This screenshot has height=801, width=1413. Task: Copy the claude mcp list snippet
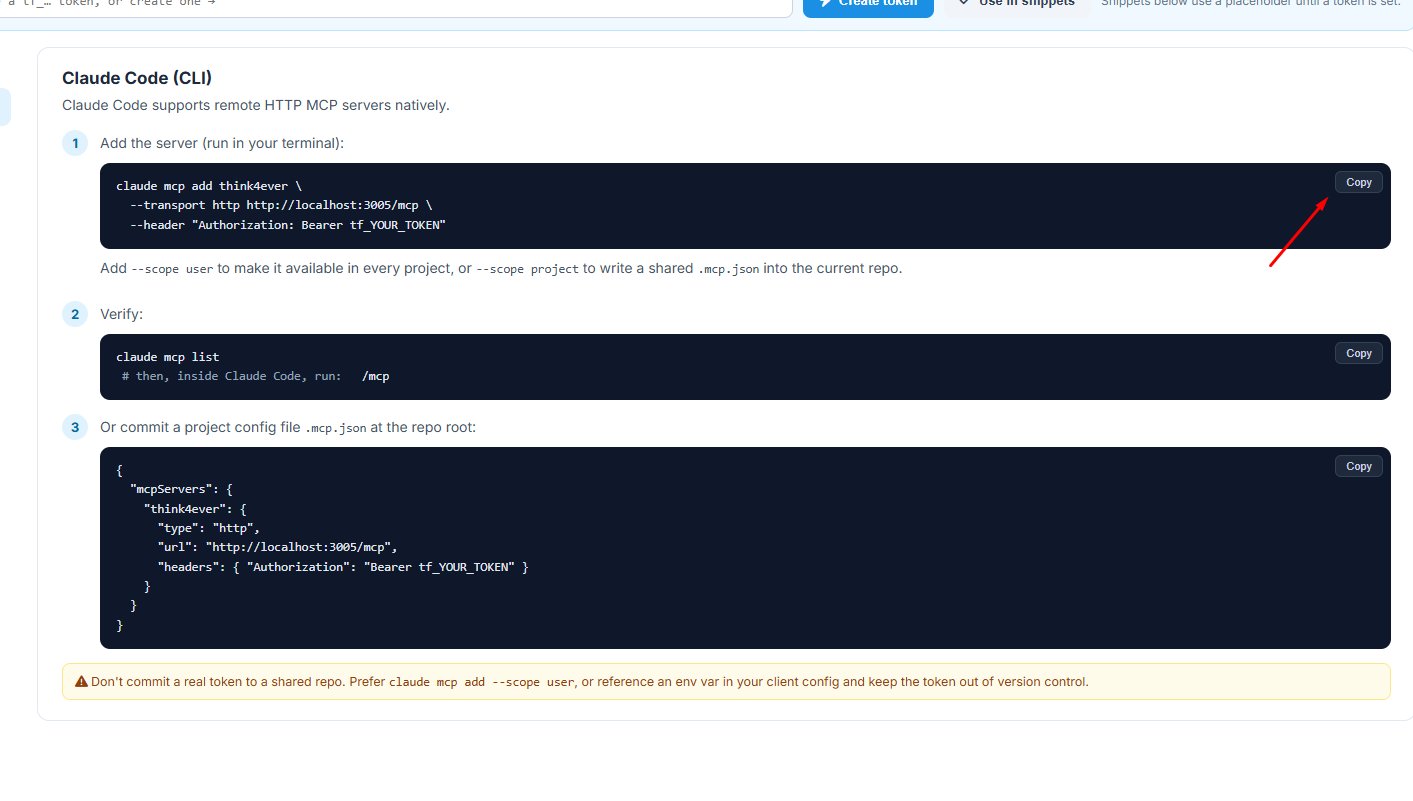coord(1358,353)
